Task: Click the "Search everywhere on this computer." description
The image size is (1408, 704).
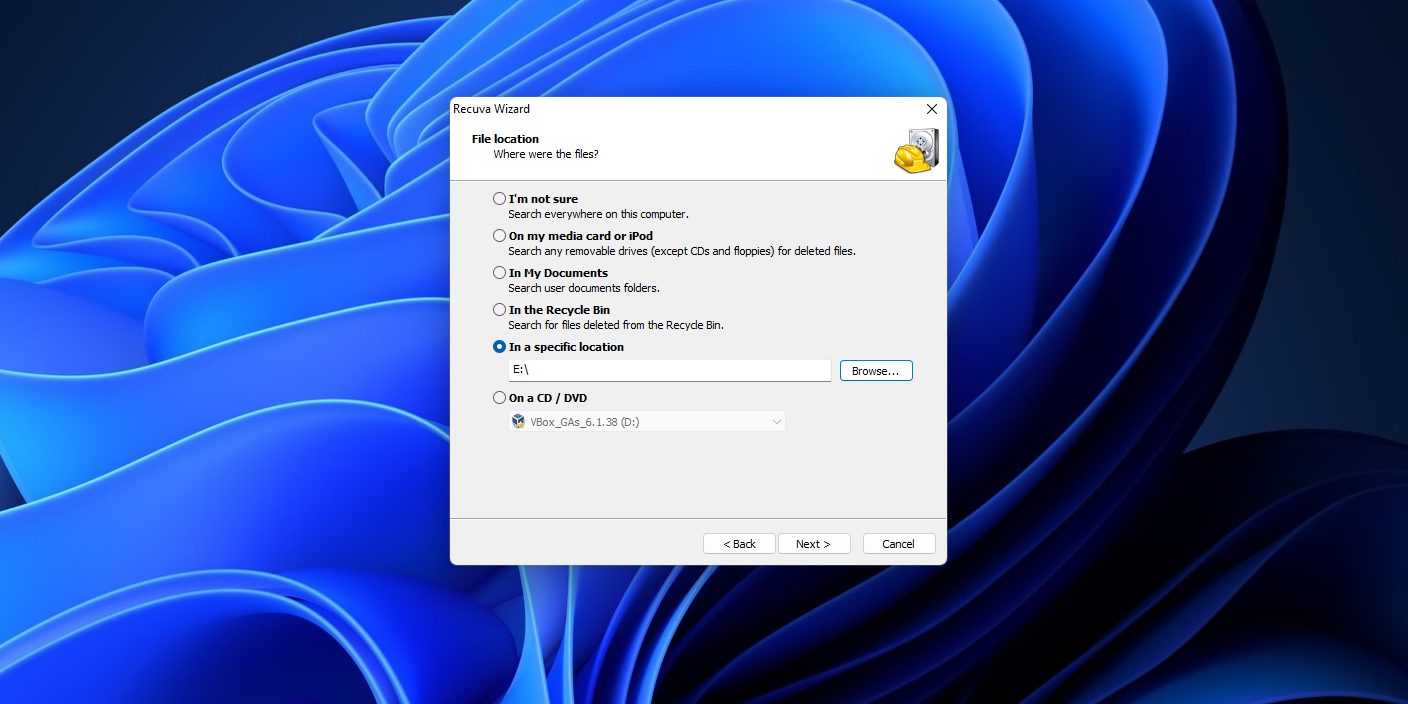Action: tap(598, 214)
